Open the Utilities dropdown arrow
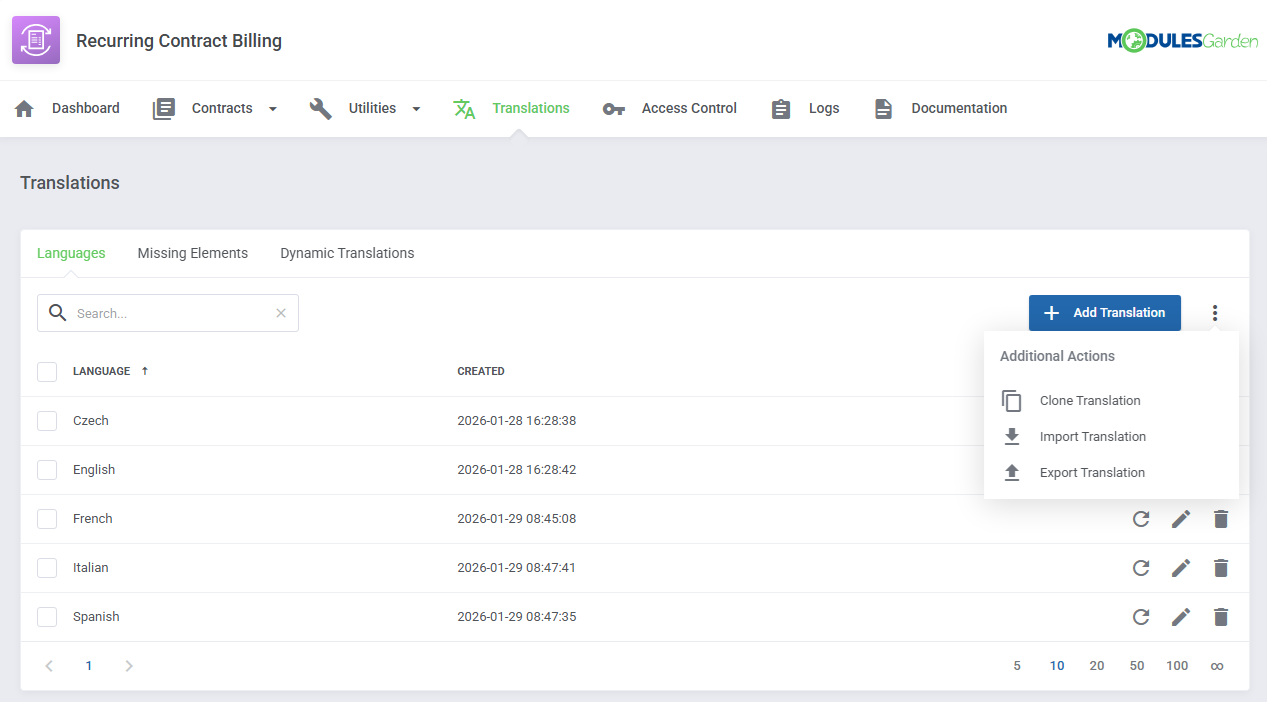The width and height of the screenshot is (1267, 702). [416, 108]
